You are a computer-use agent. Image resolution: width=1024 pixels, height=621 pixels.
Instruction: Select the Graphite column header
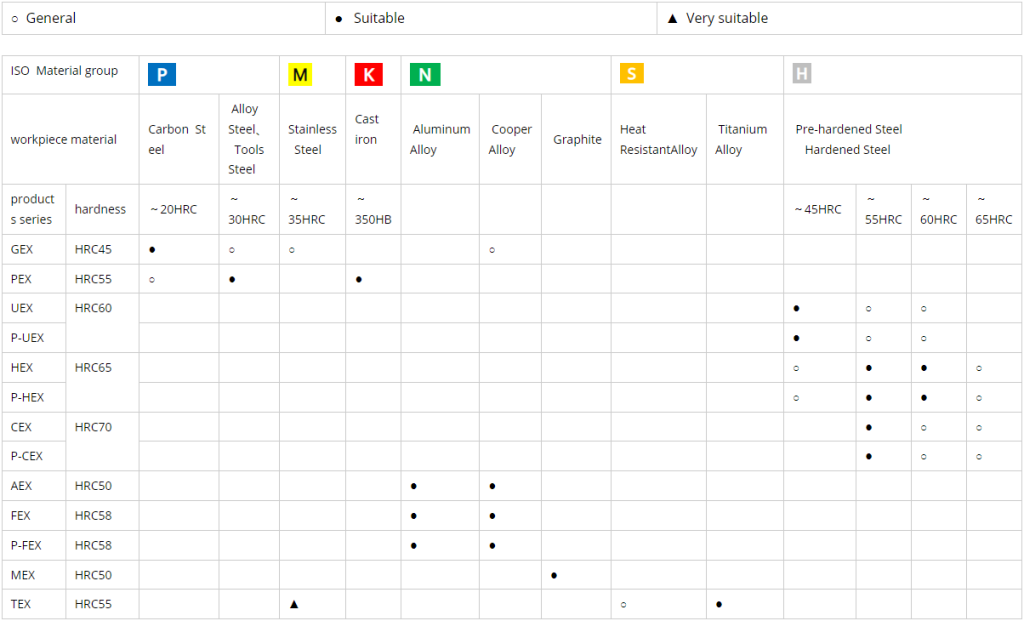(577, 140)
